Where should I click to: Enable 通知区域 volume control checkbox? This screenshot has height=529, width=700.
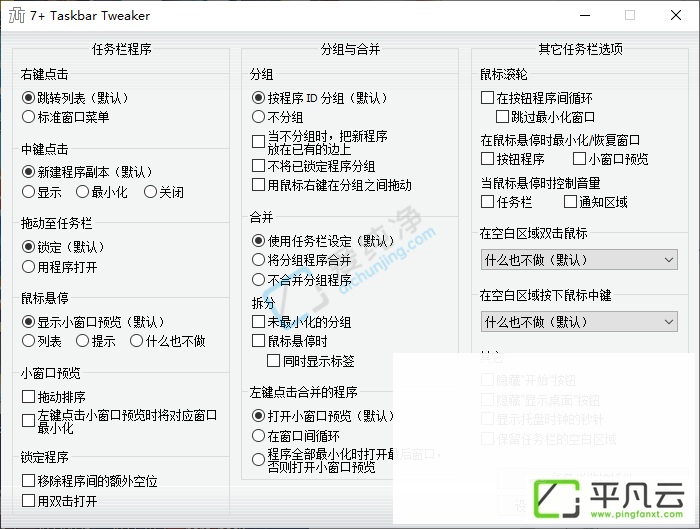[570, 202]
